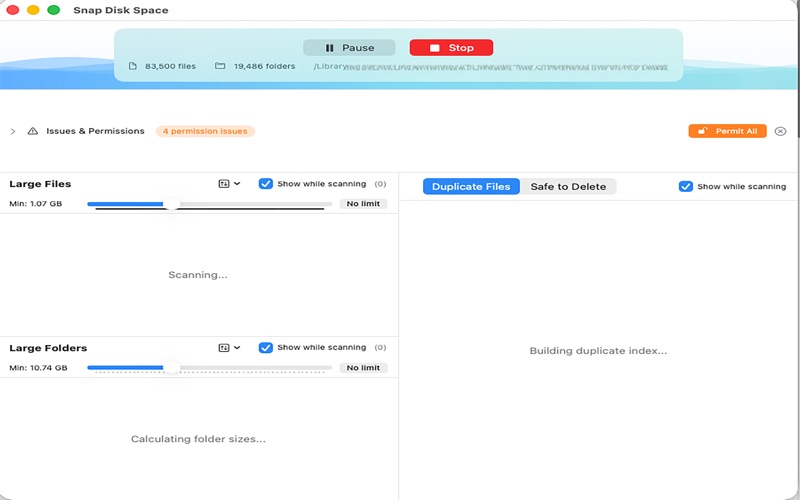The width and height of the screenshot is (800, 500).
Task: Click No limit for Large Folders
Action: pyautogui.click(x=363, y=367)
